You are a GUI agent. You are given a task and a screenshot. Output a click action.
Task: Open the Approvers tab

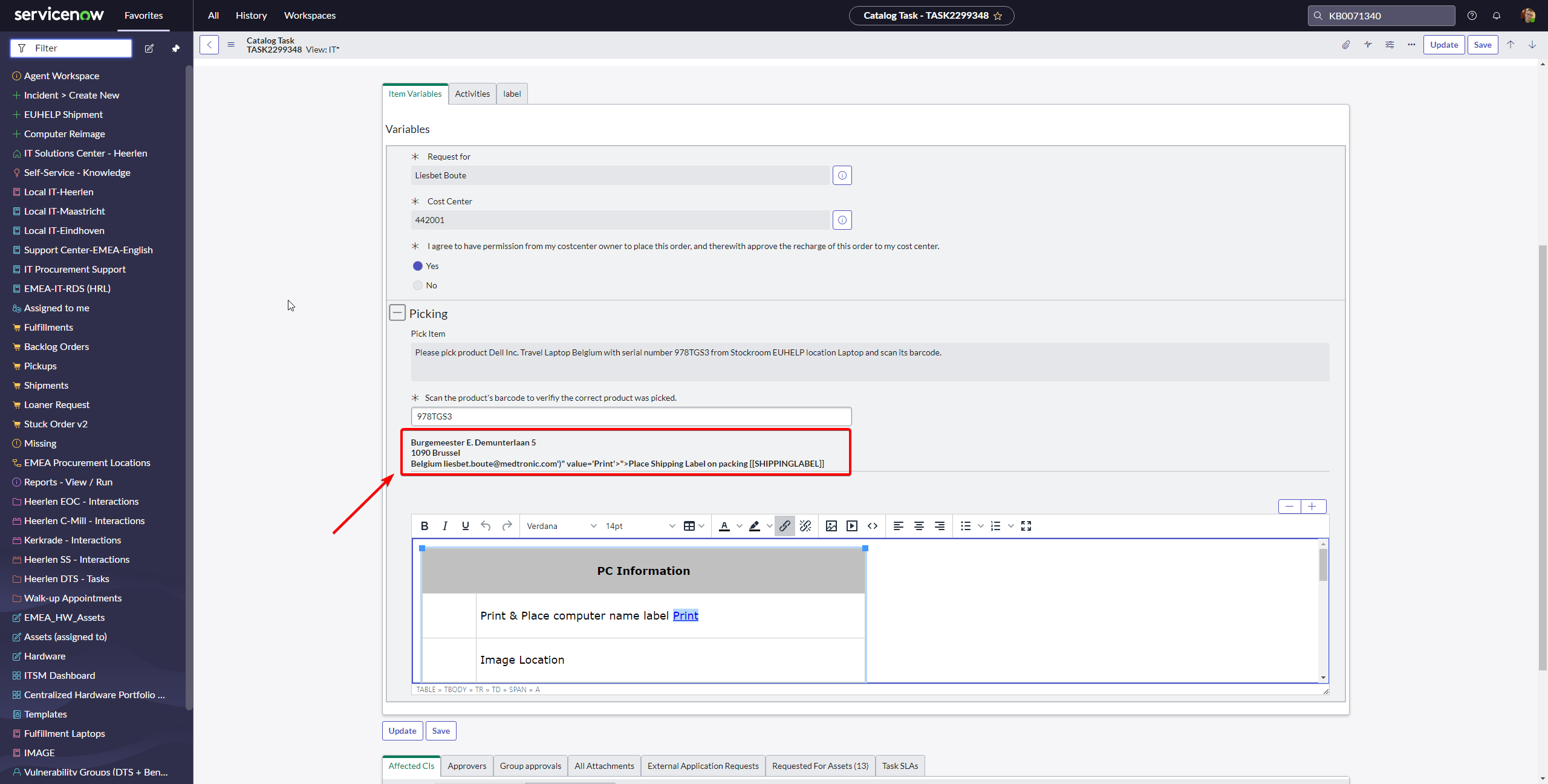(467, 766)
